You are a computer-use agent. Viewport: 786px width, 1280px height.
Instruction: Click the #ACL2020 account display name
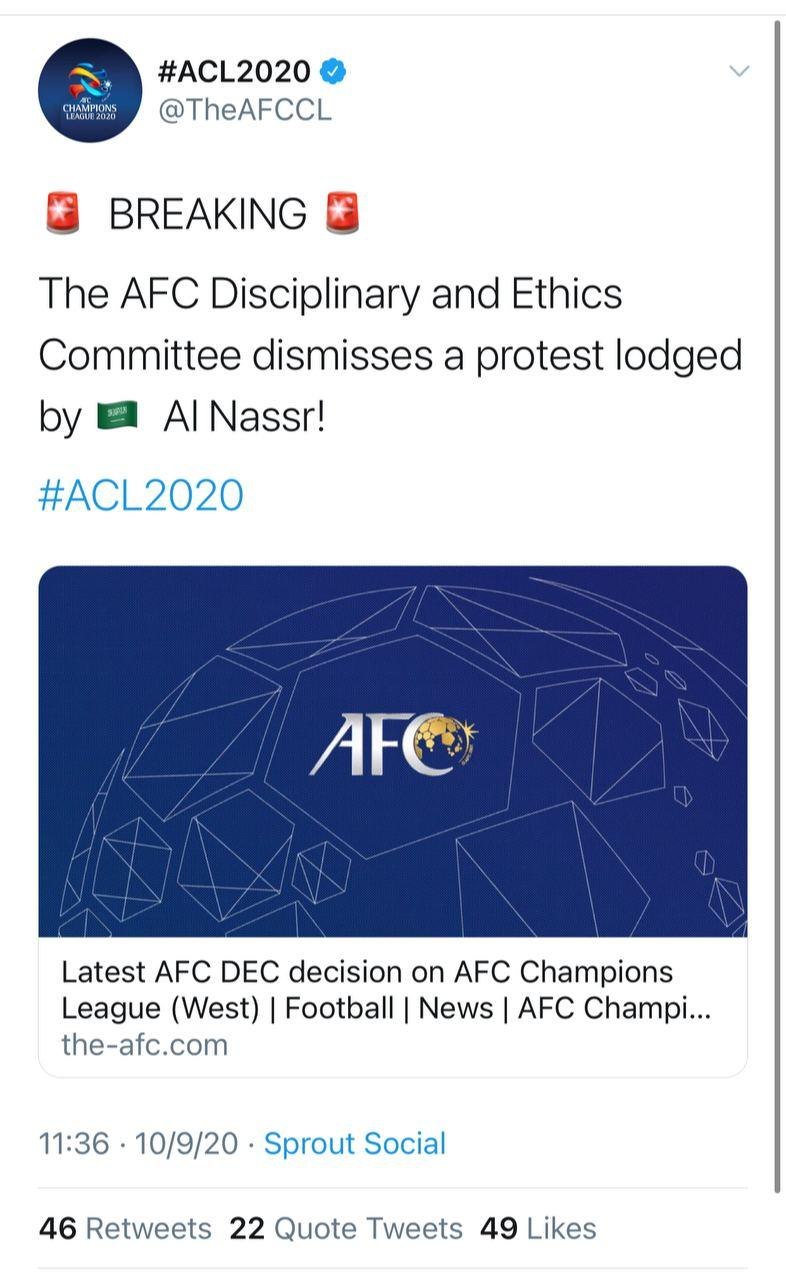(x=234, y=71)
